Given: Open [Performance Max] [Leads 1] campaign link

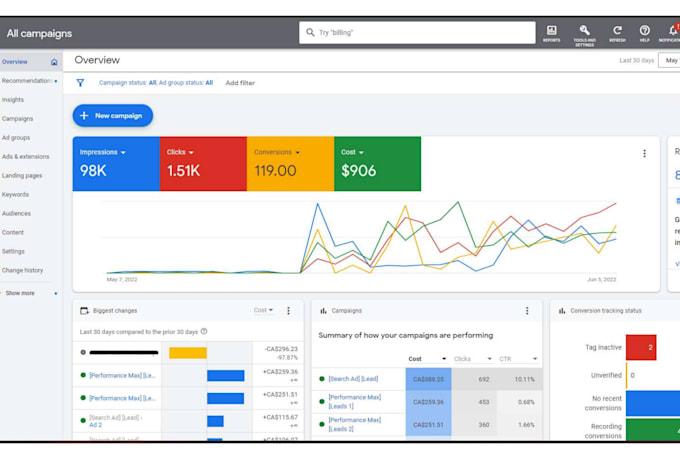Looking at the screenshot, I should pyautogui.click(x=355, y=402).
